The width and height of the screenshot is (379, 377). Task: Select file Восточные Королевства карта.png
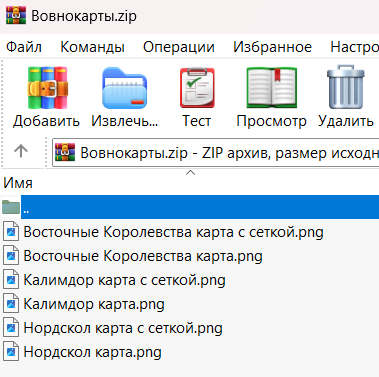(x=143, y=256)
